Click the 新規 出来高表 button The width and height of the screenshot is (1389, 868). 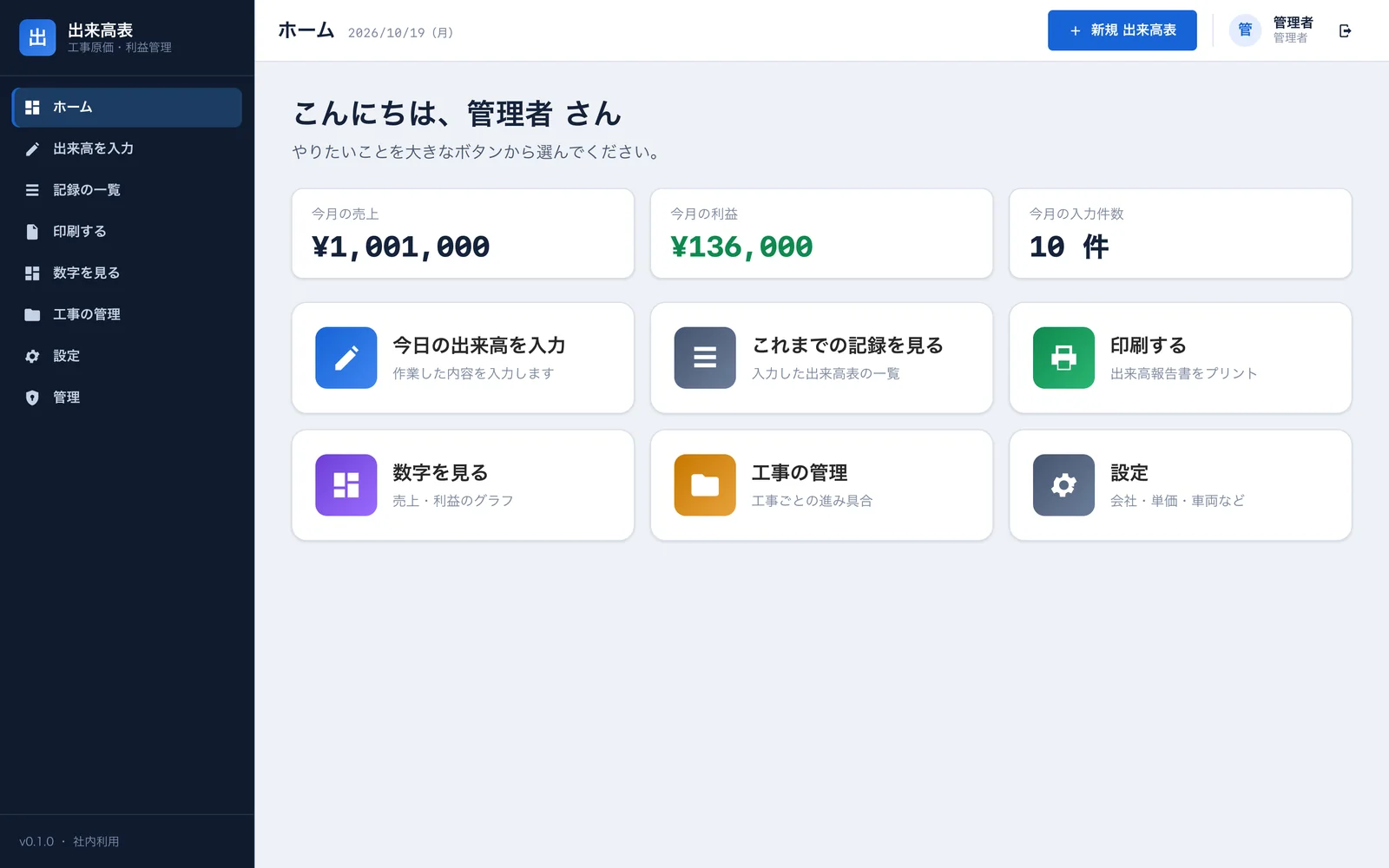(x=1122, y=30)
